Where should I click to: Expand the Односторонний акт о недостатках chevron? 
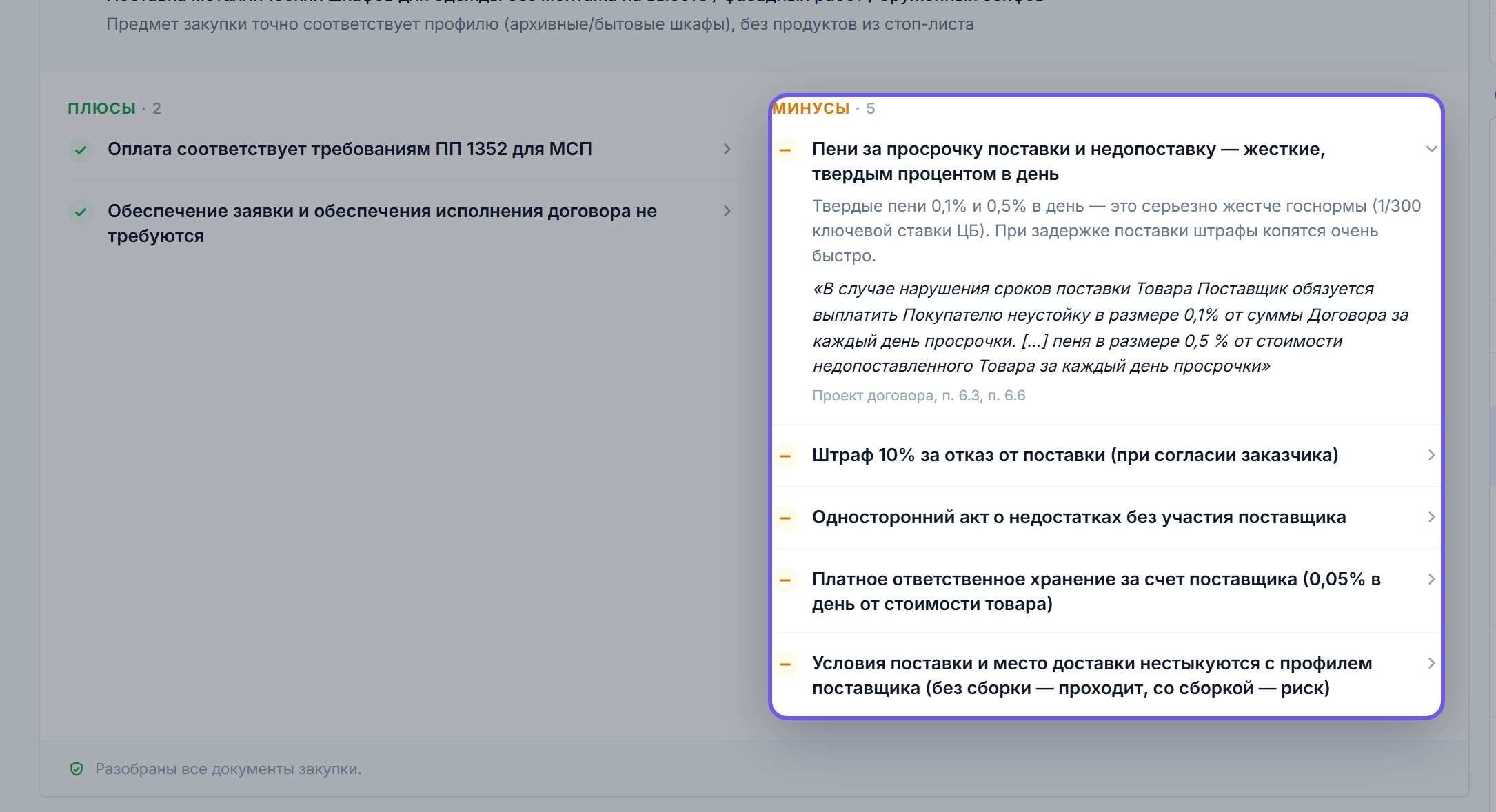pos(1431,517)
